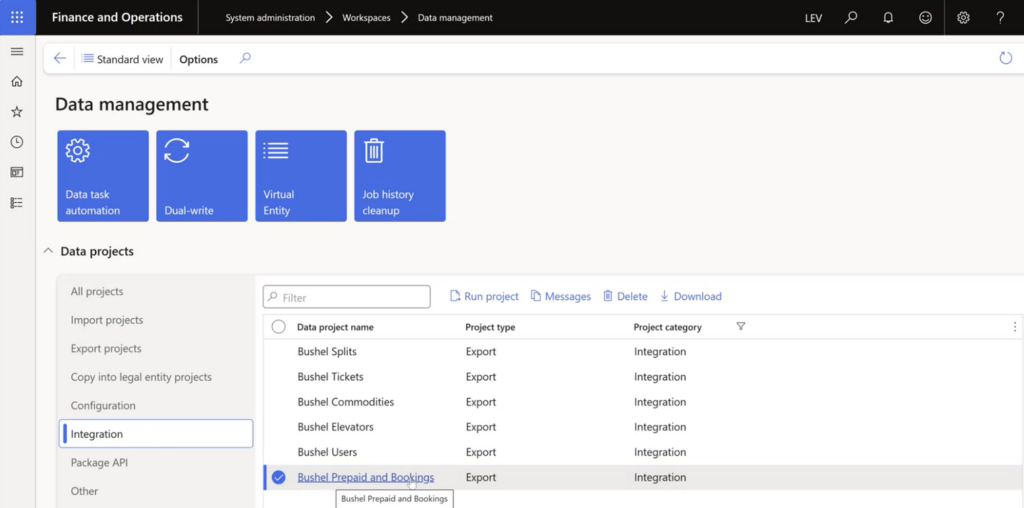Click the LEV company selector
This screenshot has width=1024, height=508.
813,18
